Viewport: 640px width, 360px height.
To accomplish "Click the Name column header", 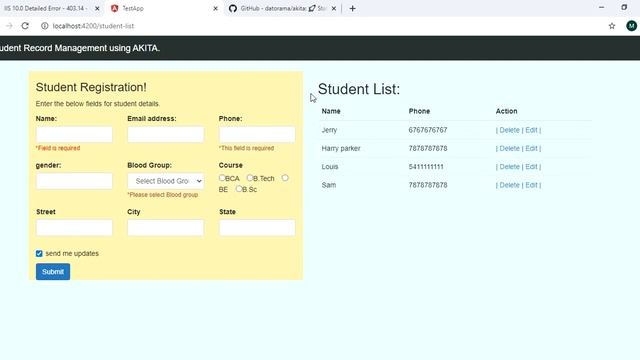I will pos(331,111).
